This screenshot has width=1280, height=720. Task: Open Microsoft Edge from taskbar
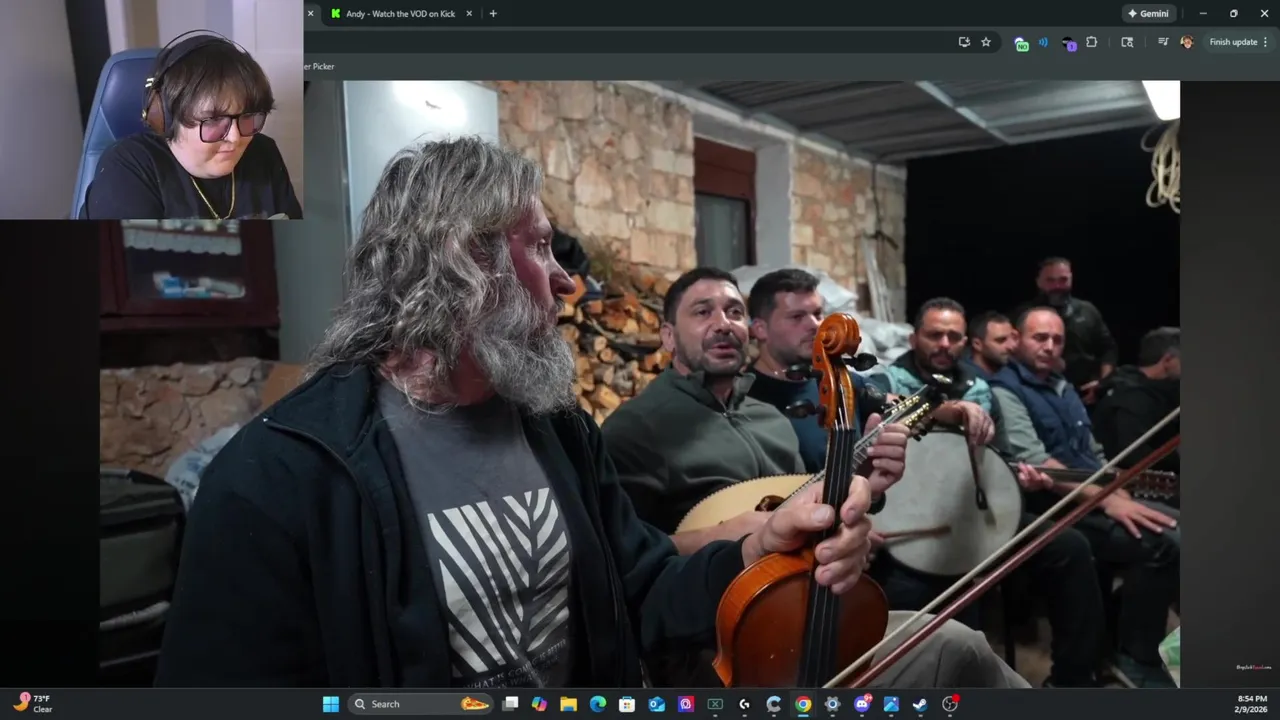pyautogui.click(x=598, y=704)
